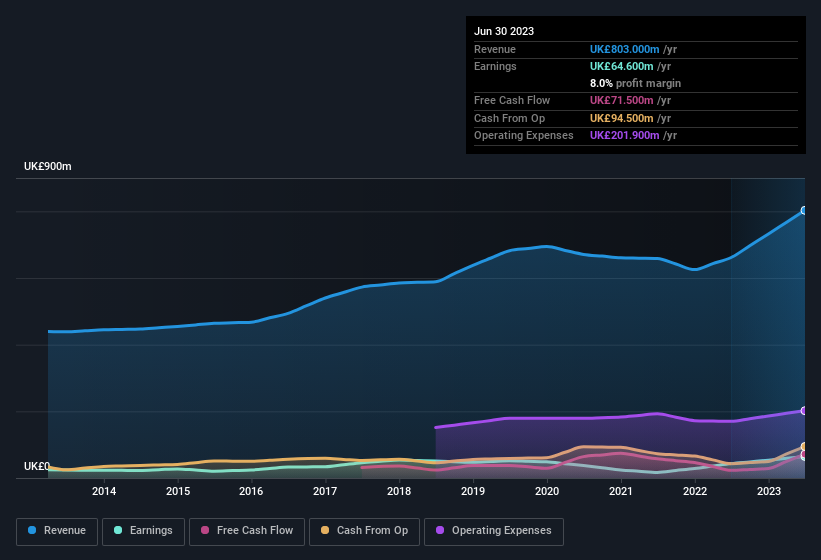Hide Operating Expenses series via legend

coord(493,530)
